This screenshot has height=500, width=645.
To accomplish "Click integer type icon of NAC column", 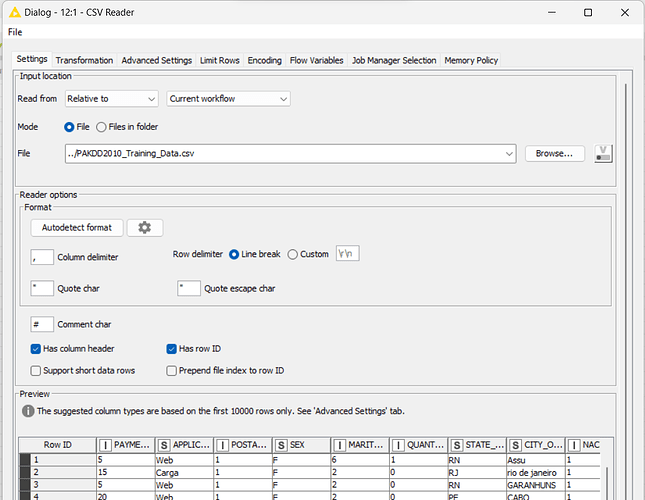I will pos(574,445).
